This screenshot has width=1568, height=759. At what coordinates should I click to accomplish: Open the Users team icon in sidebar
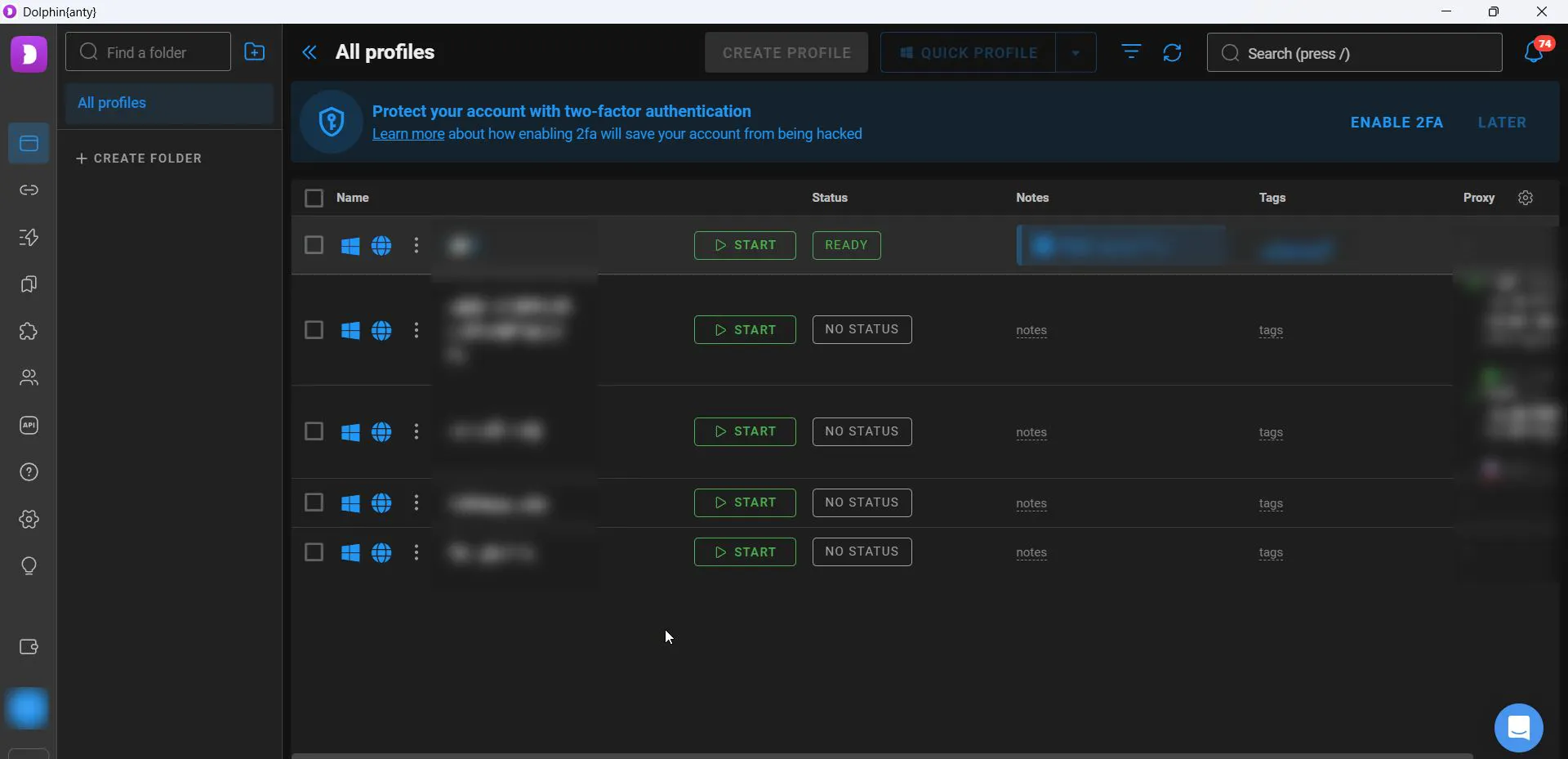tap(29, 377)
